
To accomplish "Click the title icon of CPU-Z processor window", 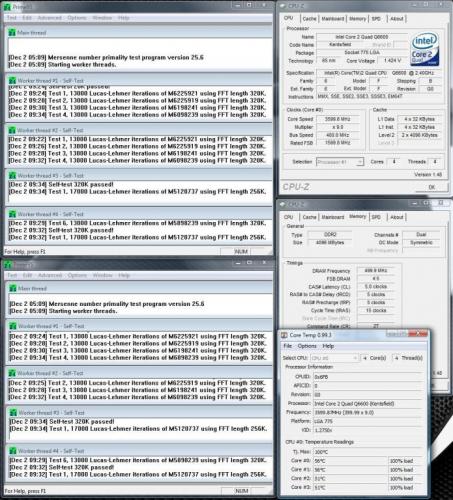I will tap(283, 6).
